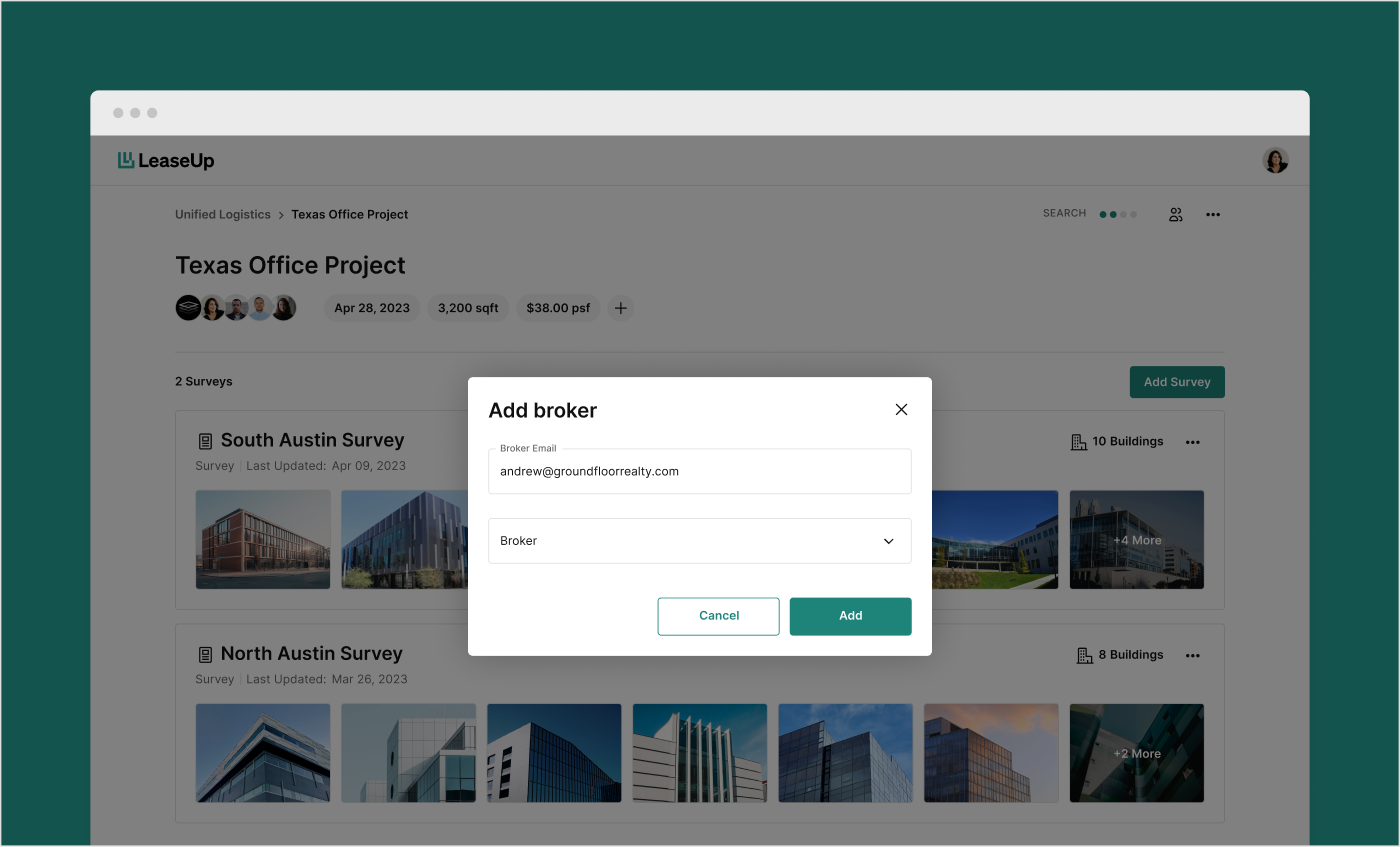Select the Apr 28, 2023 date chip
The image size is (1400, 847).
[x=372, y=308]
